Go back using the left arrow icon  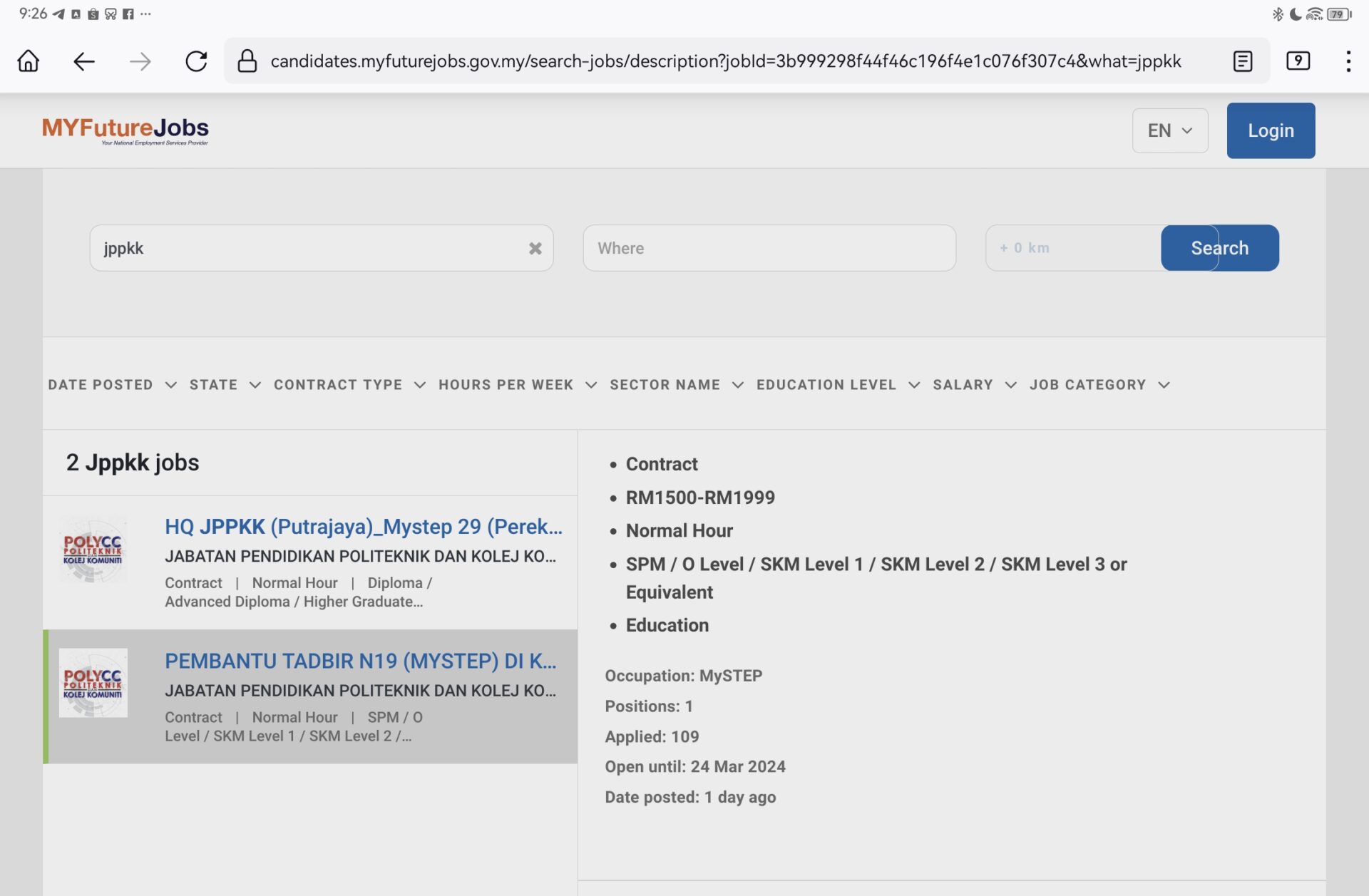(x=84, y=61)
